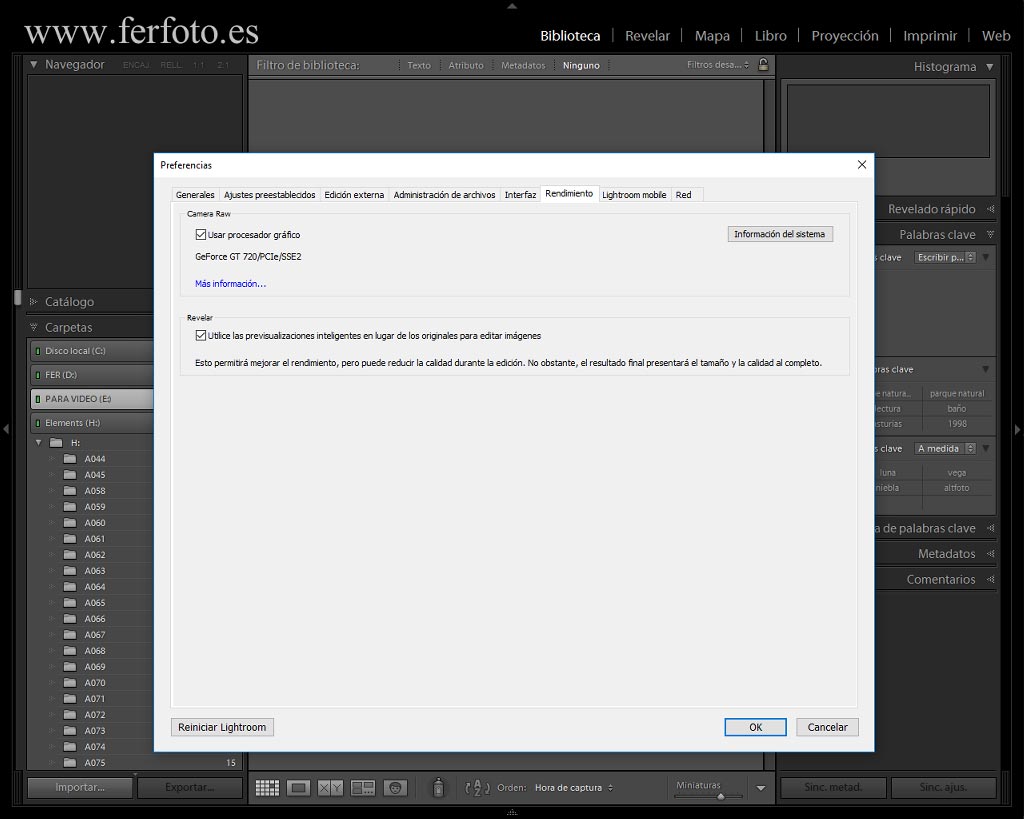This screenshot has height=819, width=1024.
Task: Click the H: drive folder icon
Action: pos(56,443)
